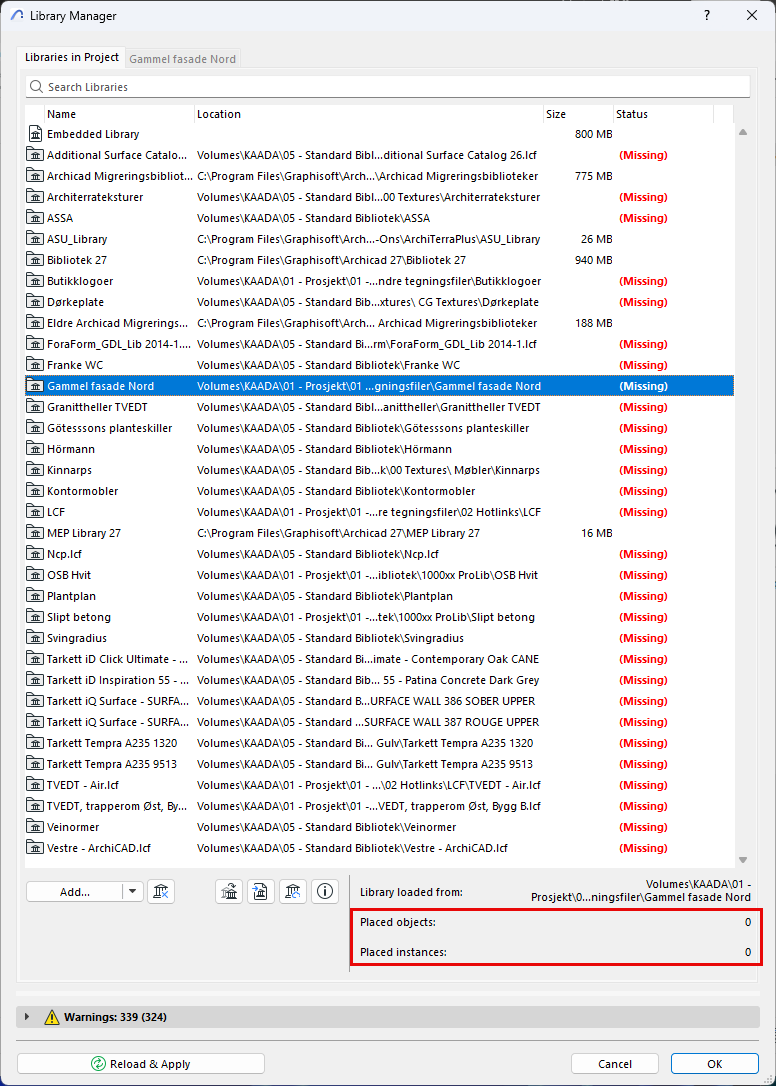Viewport: 776px width, 1086px height.
Task: Sort libraries by the Status column header
Action: point(632,114)
